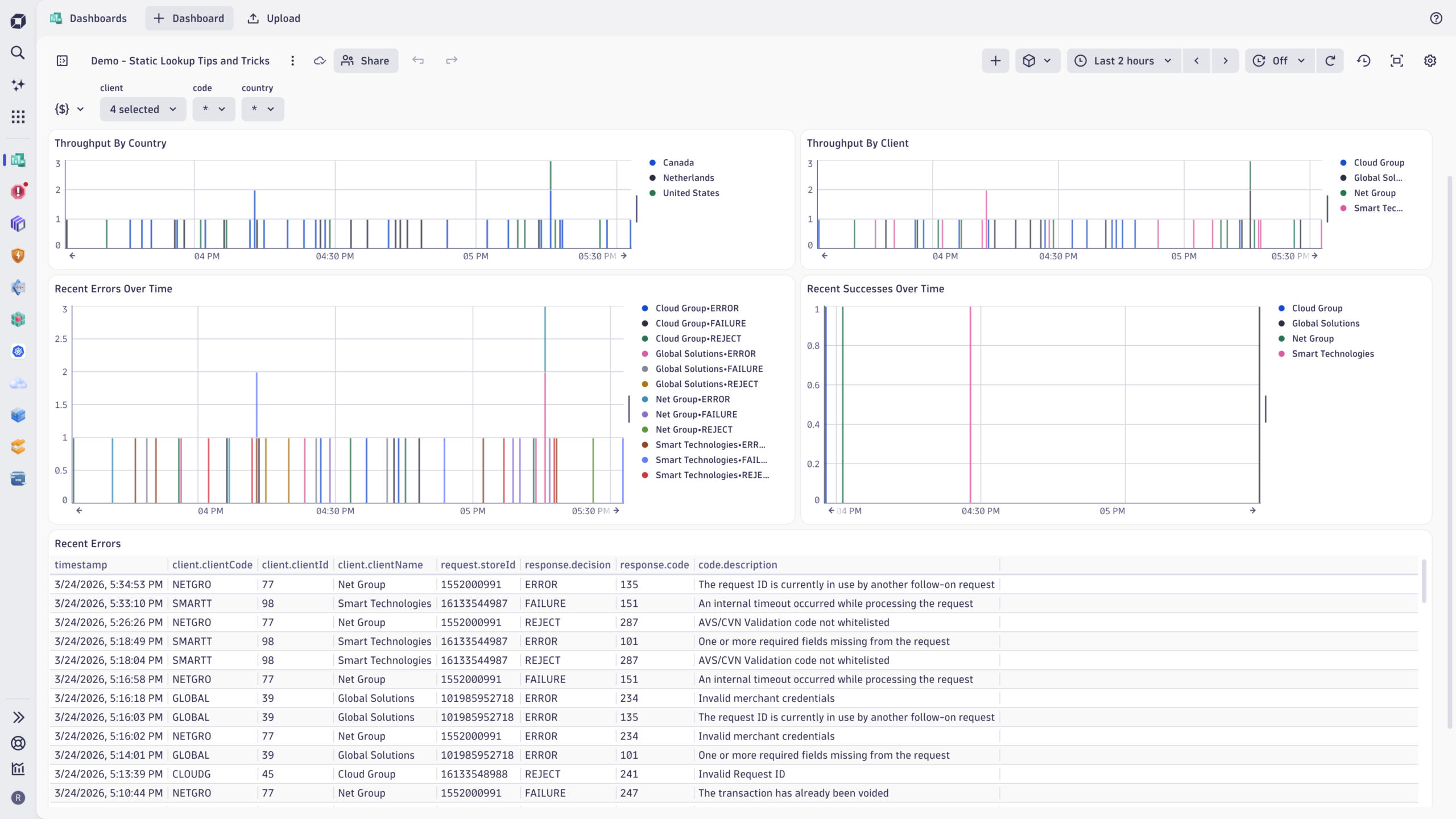1456x819 pixels.
Task: Click the Share button
Action: pyautogui.click(x=366, y=60)
